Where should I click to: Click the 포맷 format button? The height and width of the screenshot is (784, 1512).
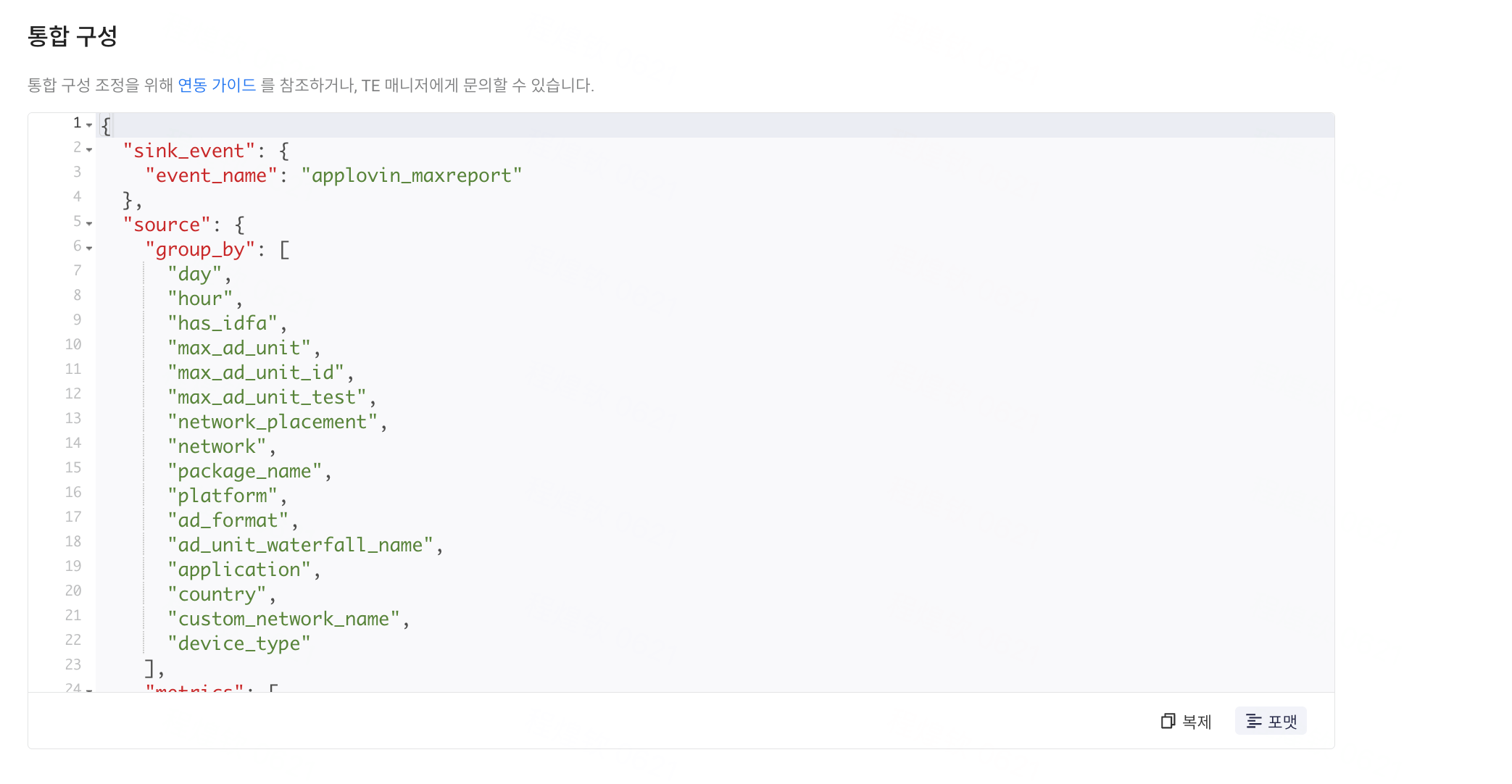1271,721
